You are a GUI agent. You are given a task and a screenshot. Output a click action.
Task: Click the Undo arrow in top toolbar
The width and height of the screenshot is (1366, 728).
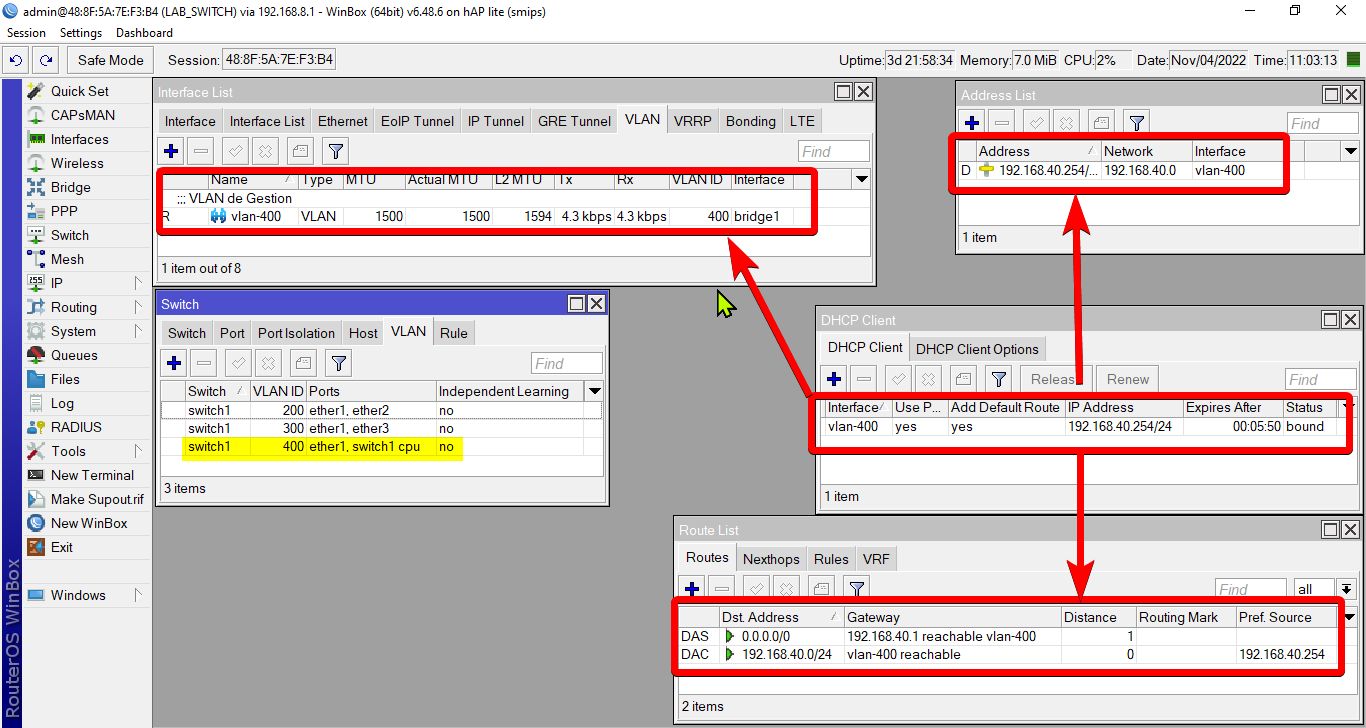15,60
